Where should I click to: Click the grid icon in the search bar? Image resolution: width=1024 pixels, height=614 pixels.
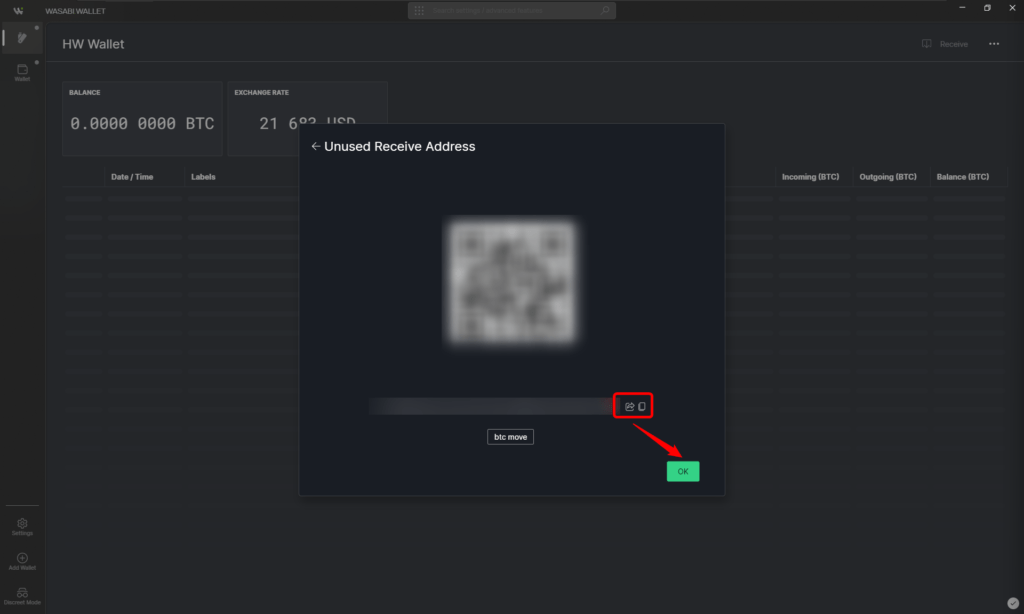[x=419, y=10]
